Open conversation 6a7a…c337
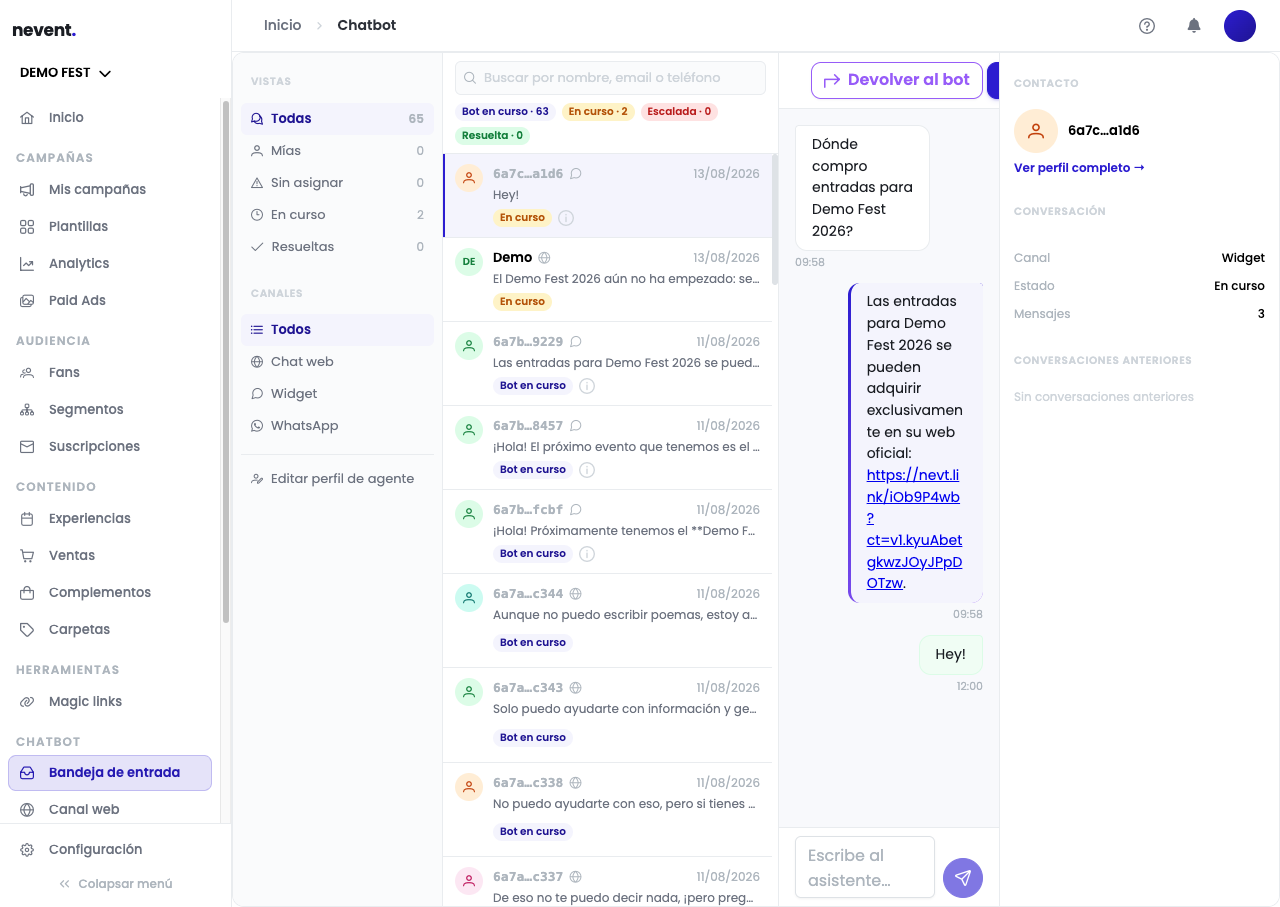Image resolution: width=1280 pixels, height=907 pixels. (x=609, y=882)
